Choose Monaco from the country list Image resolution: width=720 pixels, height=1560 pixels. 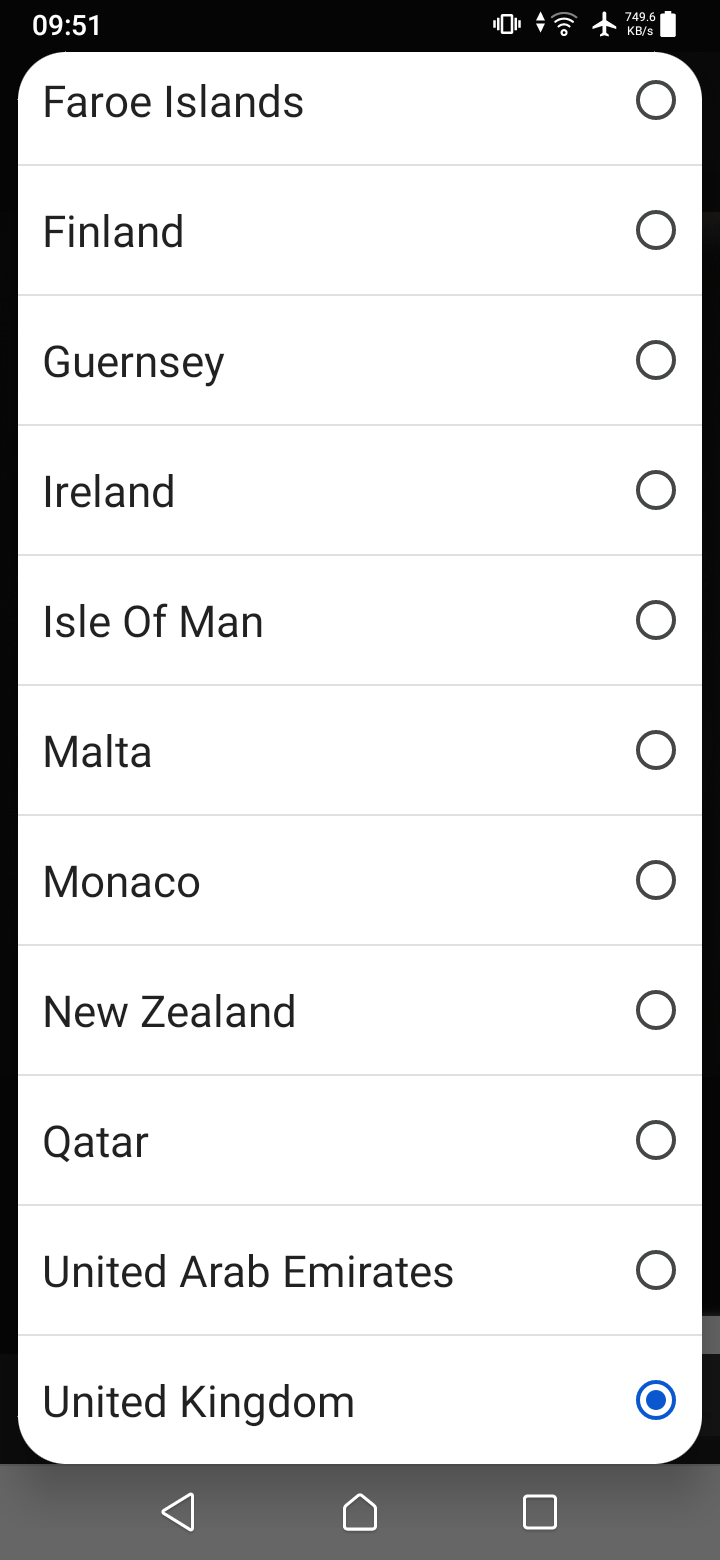point(122,881)
